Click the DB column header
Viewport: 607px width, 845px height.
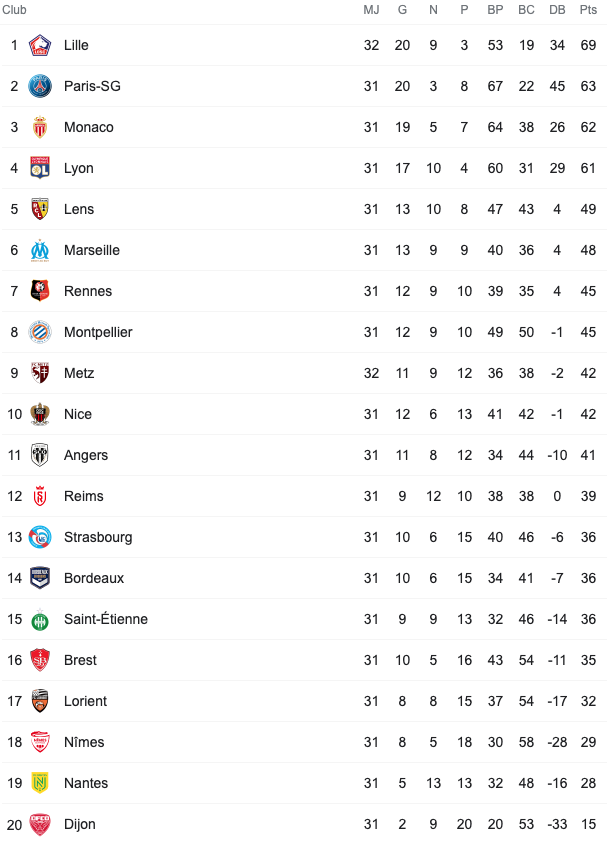click(x=557, y=10)
